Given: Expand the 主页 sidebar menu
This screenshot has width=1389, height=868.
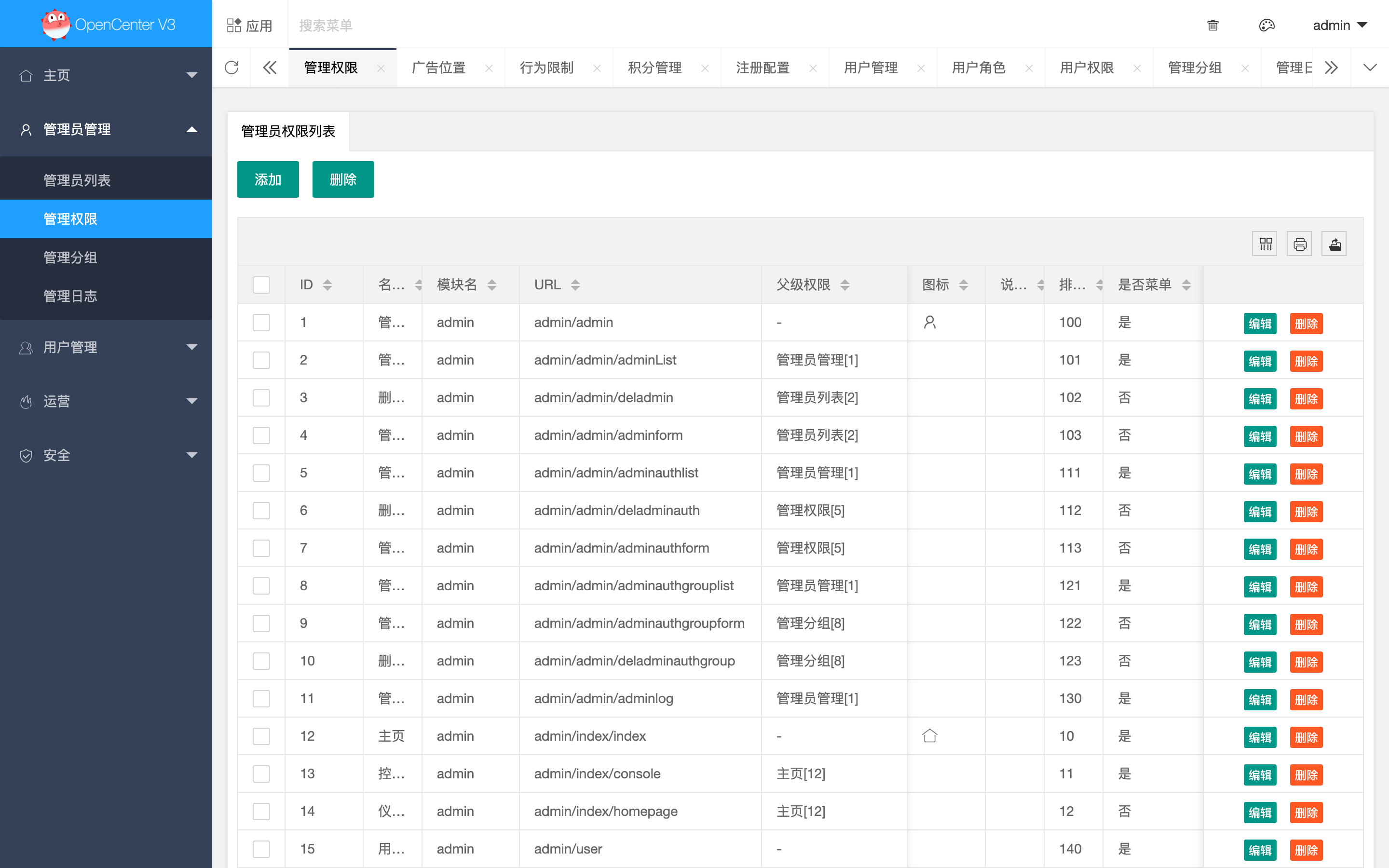Looking at the screenshot, I should click(106, 75).
